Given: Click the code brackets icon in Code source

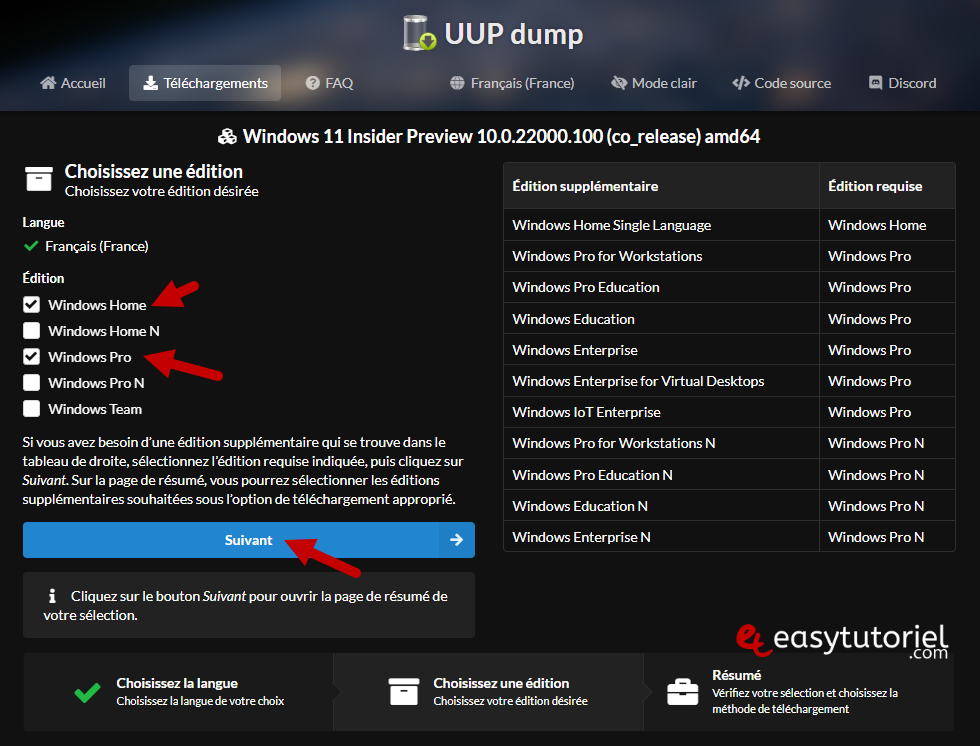Looking at the screenshot, I should click(x=741, y=83).
